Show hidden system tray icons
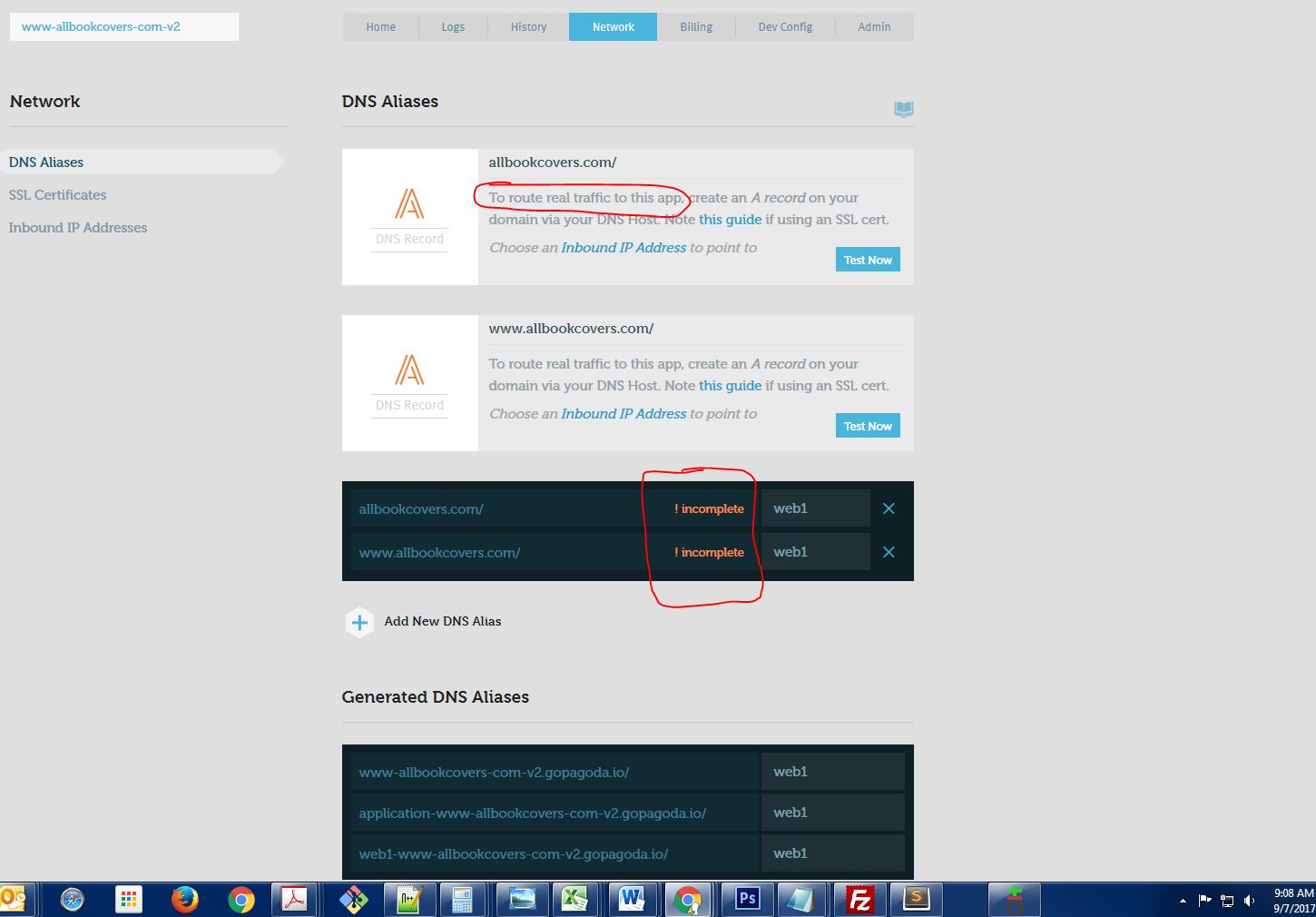Screen dimensions: 1316x917 tap(1183, 901)
